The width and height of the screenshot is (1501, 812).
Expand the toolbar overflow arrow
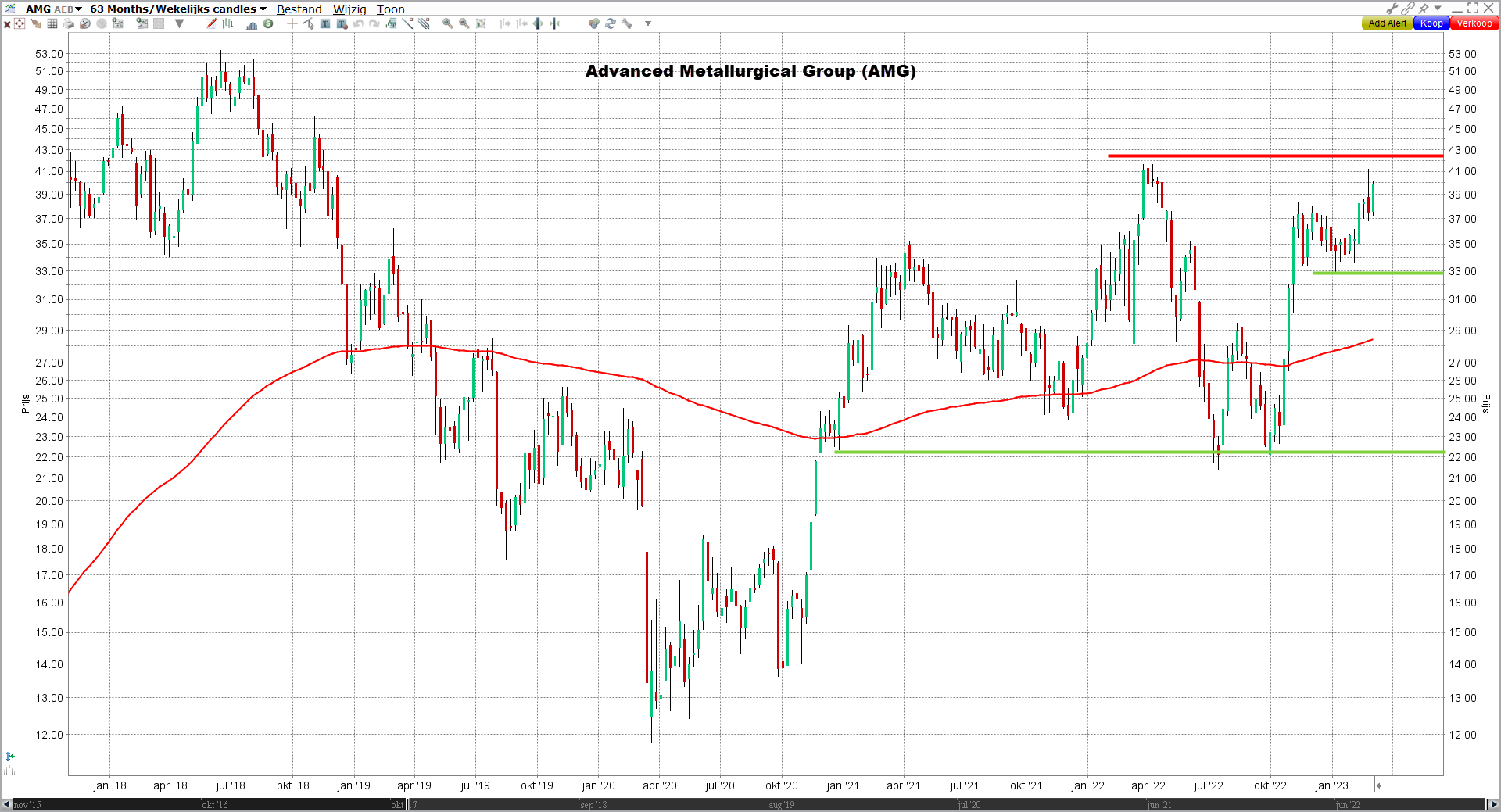point(648,23)
